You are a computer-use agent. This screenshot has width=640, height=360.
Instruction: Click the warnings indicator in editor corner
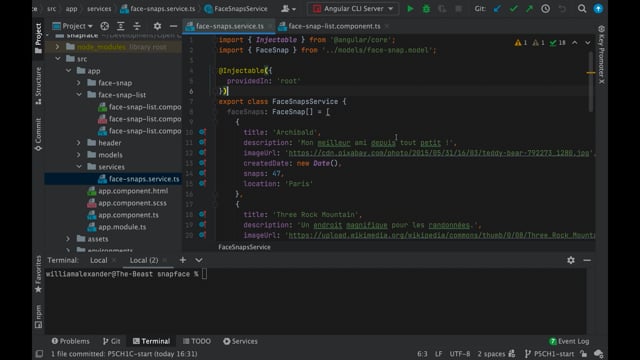521,42
